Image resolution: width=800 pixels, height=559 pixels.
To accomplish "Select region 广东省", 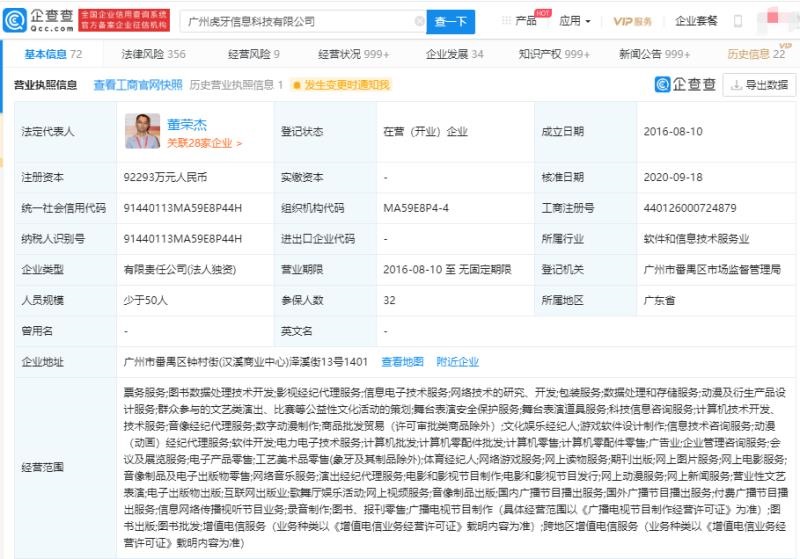I will pos(659,300).
